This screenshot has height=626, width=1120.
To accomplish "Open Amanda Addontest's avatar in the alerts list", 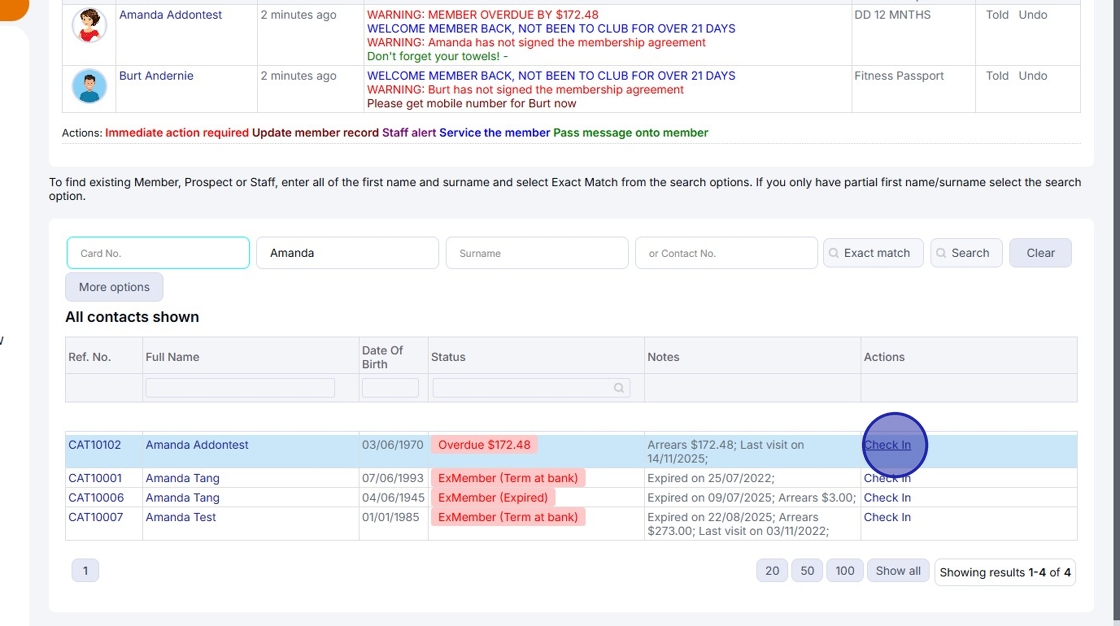I will coord(89,25).
